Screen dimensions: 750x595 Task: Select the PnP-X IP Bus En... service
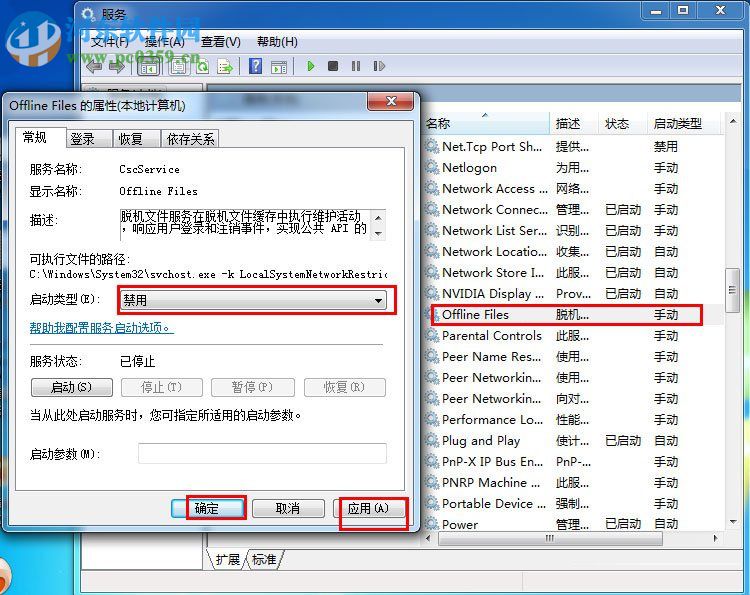click(573, 462)
